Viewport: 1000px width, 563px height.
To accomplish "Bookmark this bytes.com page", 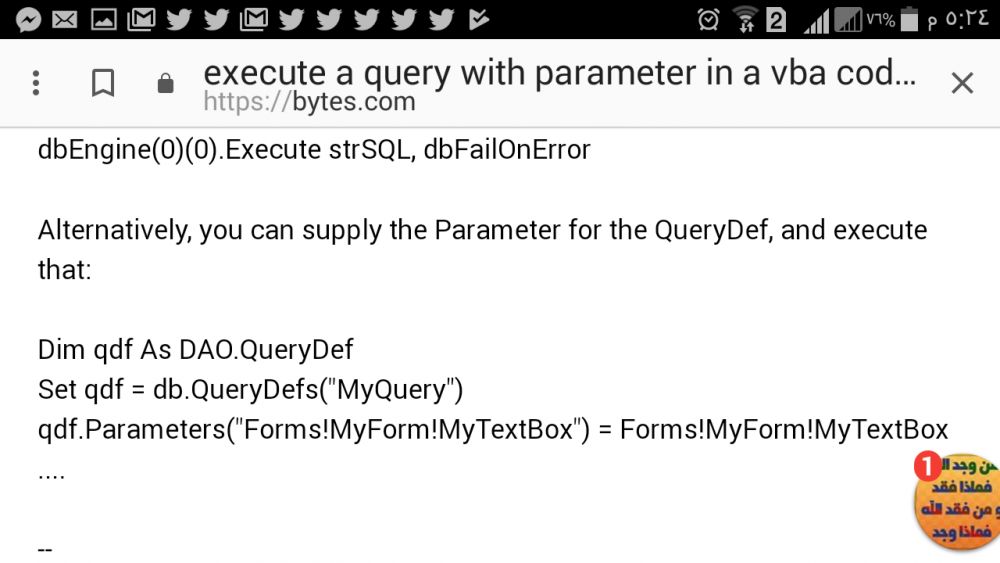I will [x=103, y=83].
